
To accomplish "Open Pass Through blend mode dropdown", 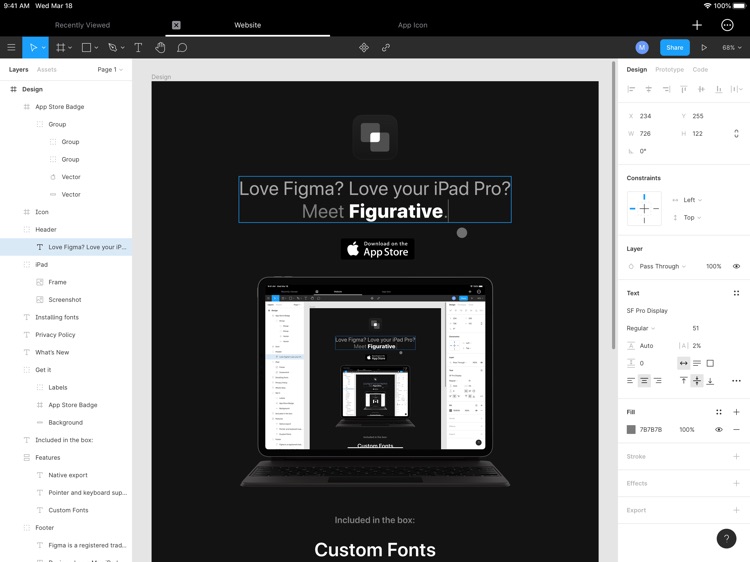I will pyautogui.click(x=662, y=266).
